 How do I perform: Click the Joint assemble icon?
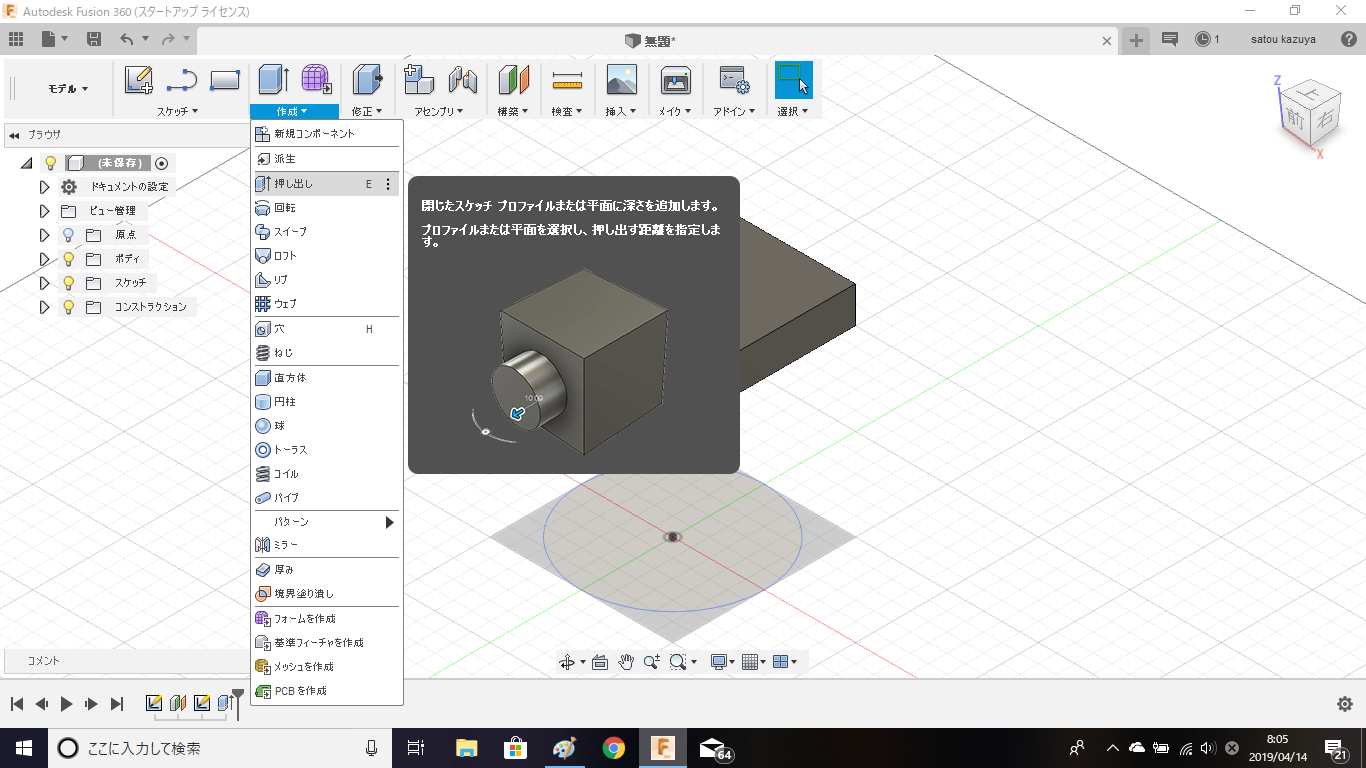point(462,80)
